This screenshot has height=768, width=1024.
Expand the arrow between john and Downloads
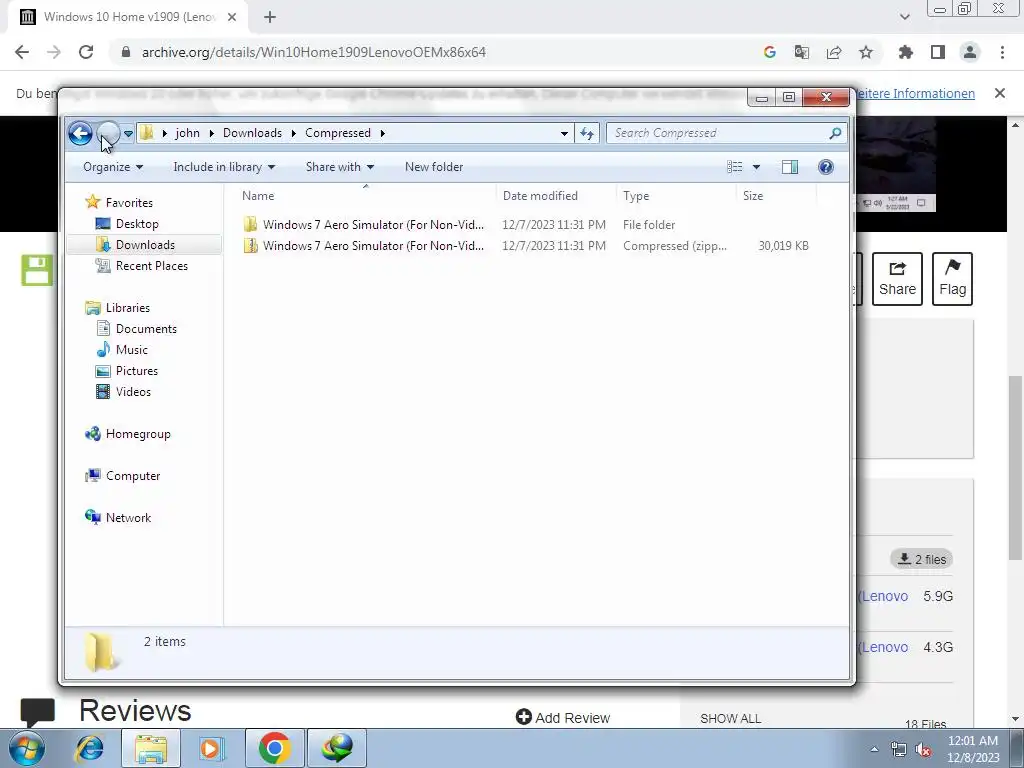click(x=212, y=133)
